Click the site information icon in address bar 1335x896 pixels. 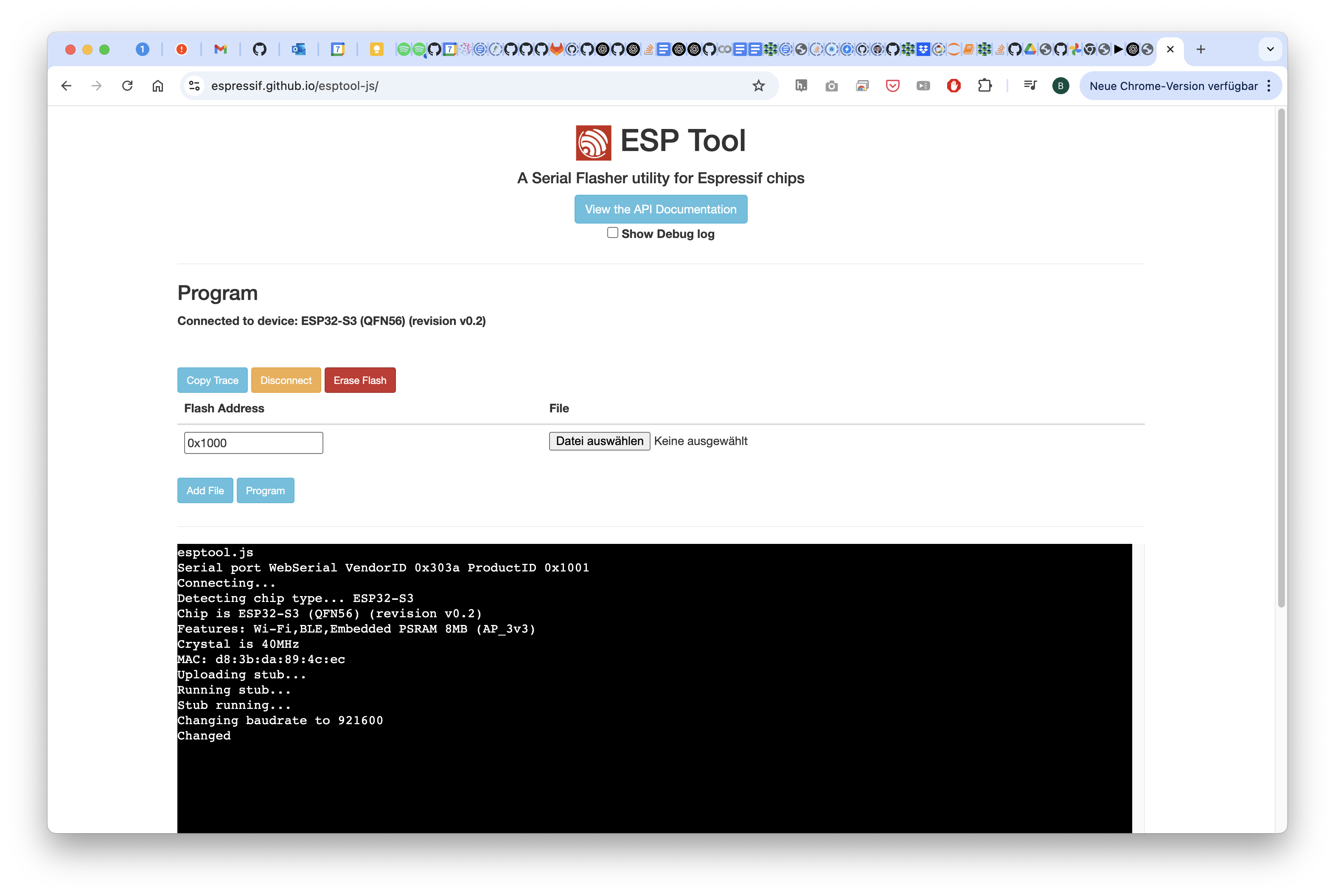[194, 86]
